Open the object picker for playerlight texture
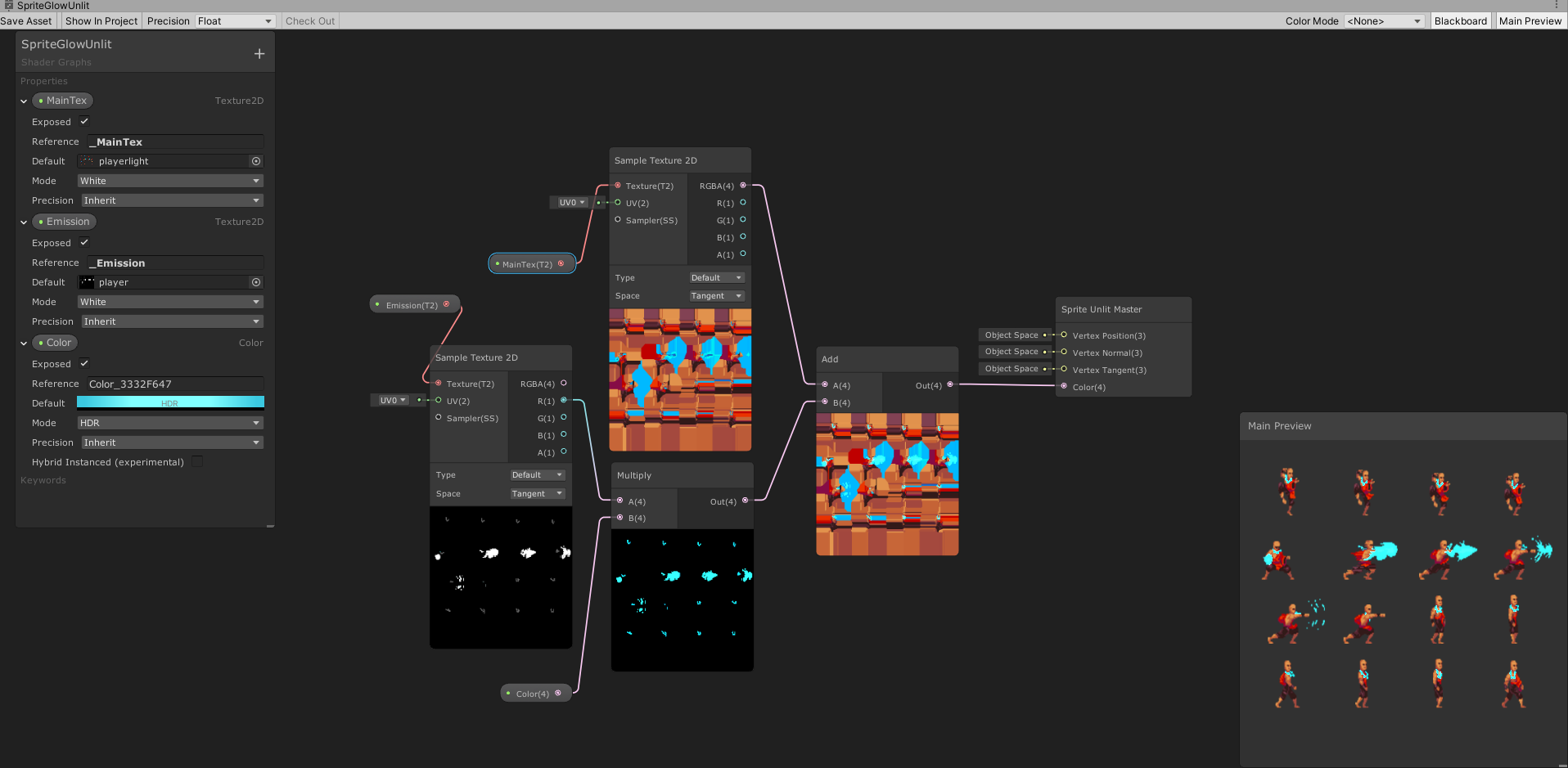The height and width of the screenshot is (768, 1568). [255, 161]
